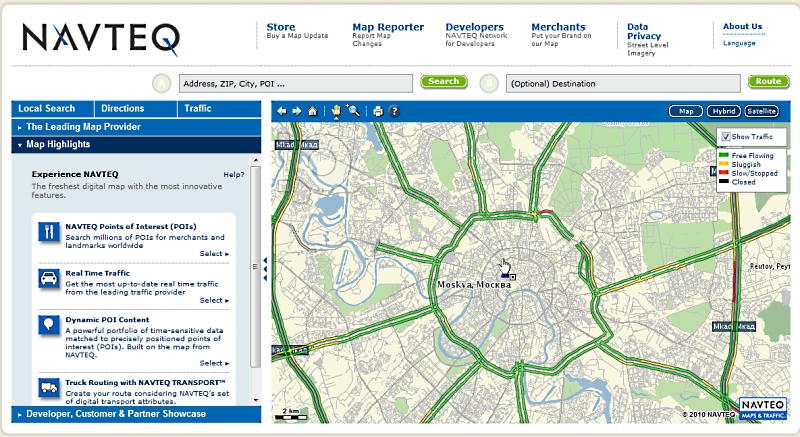Click scrollbar up arrow in side panel

click(256, 160)
